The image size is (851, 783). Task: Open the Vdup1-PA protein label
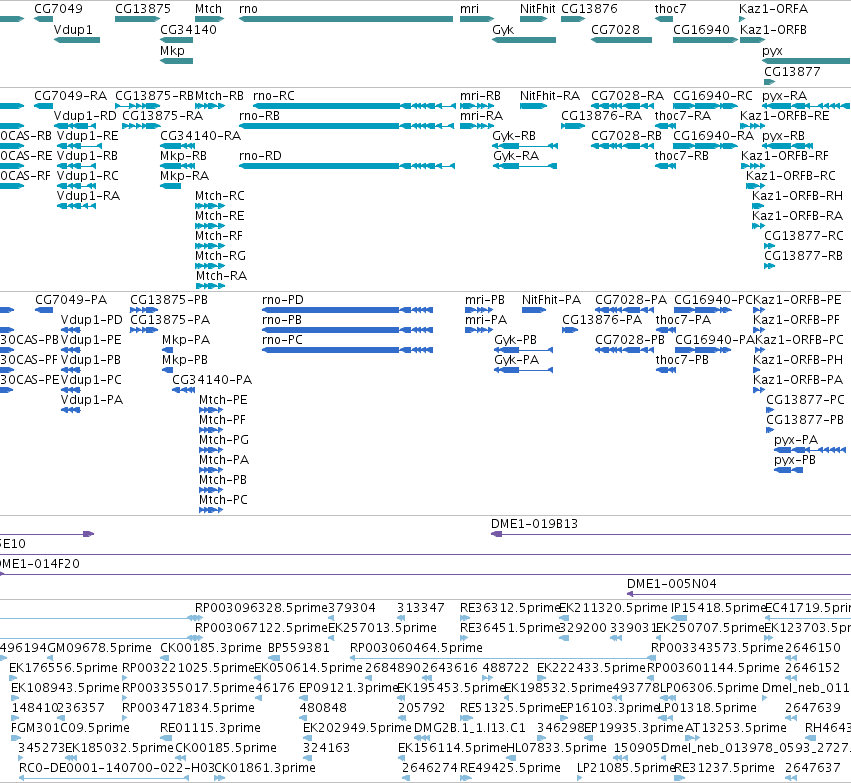click(92, 400)
